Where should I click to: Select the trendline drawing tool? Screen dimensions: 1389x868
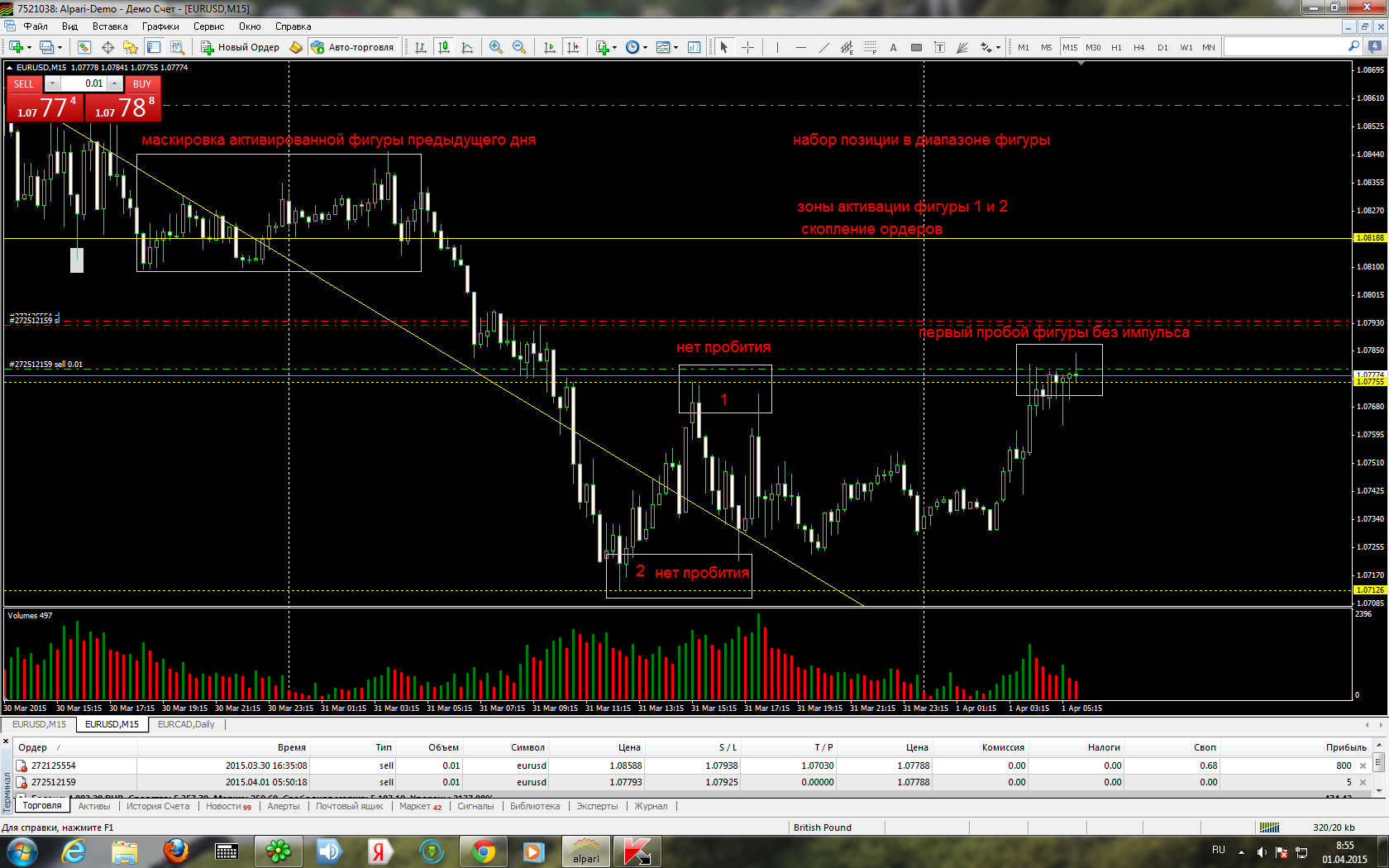823,47
